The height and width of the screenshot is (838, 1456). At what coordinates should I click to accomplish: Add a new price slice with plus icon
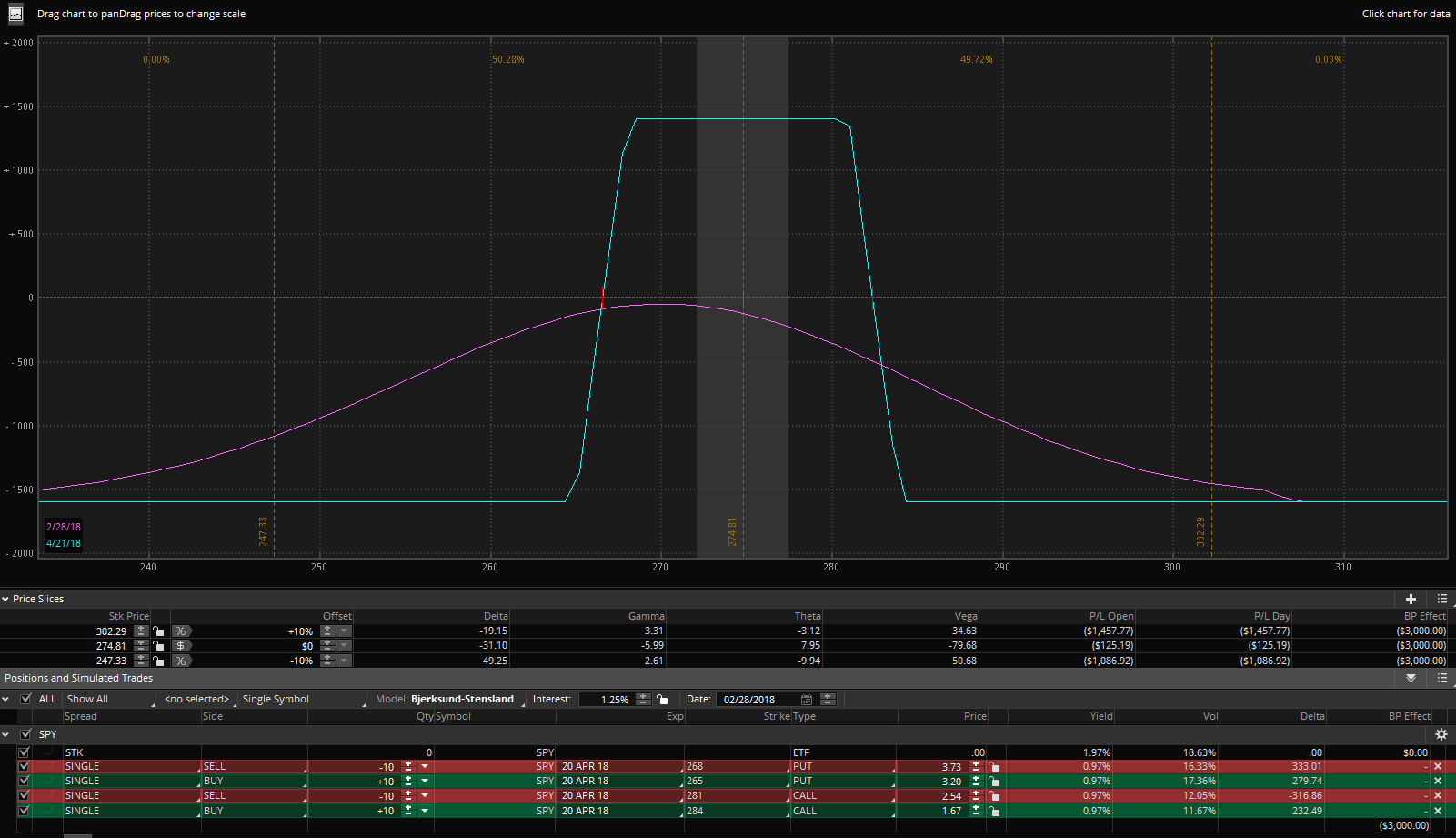[x=1411, y=599]
